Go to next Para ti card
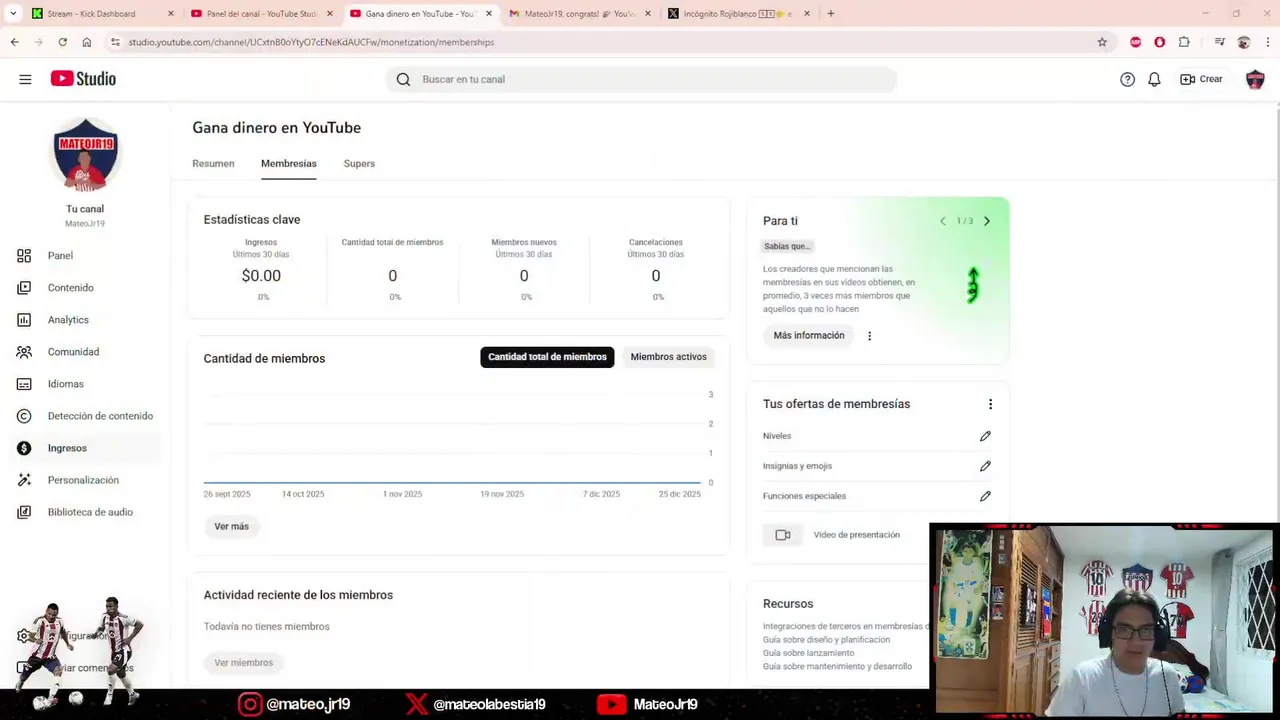The image size is (1280, 720). (986, 221)
